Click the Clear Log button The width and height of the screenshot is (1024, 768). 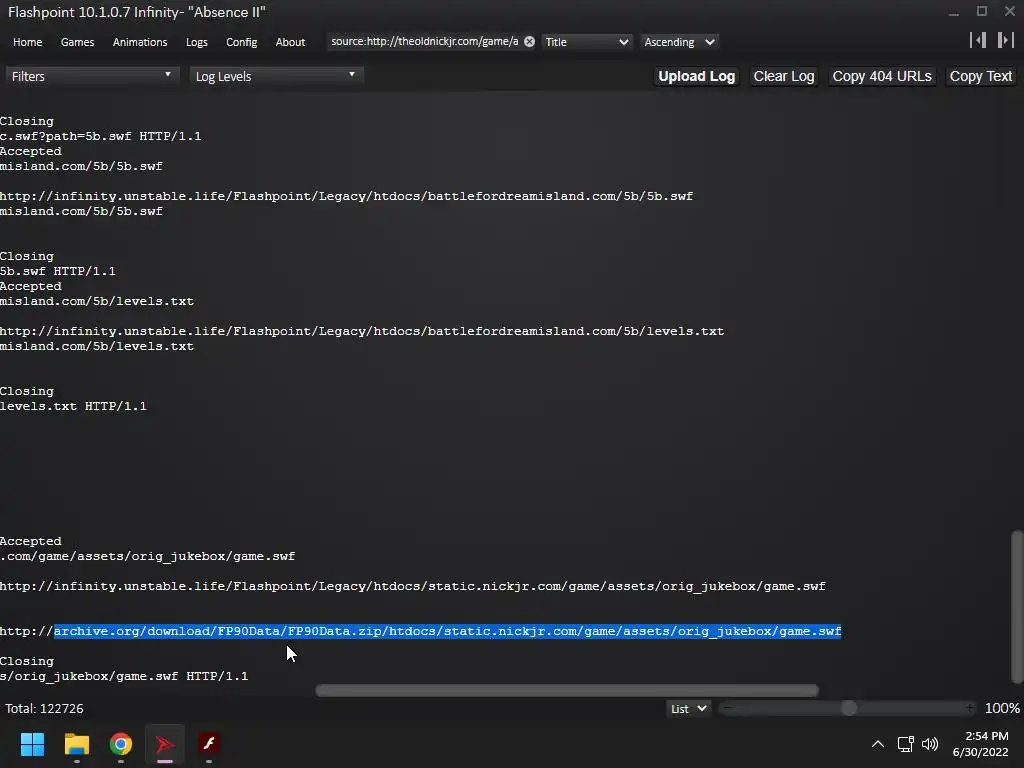[x=784, y=76]
